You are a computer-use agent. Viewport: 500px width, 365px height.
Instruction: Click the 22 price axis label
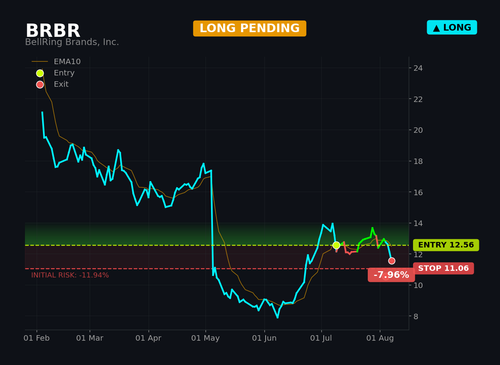(x=418, y=99)
